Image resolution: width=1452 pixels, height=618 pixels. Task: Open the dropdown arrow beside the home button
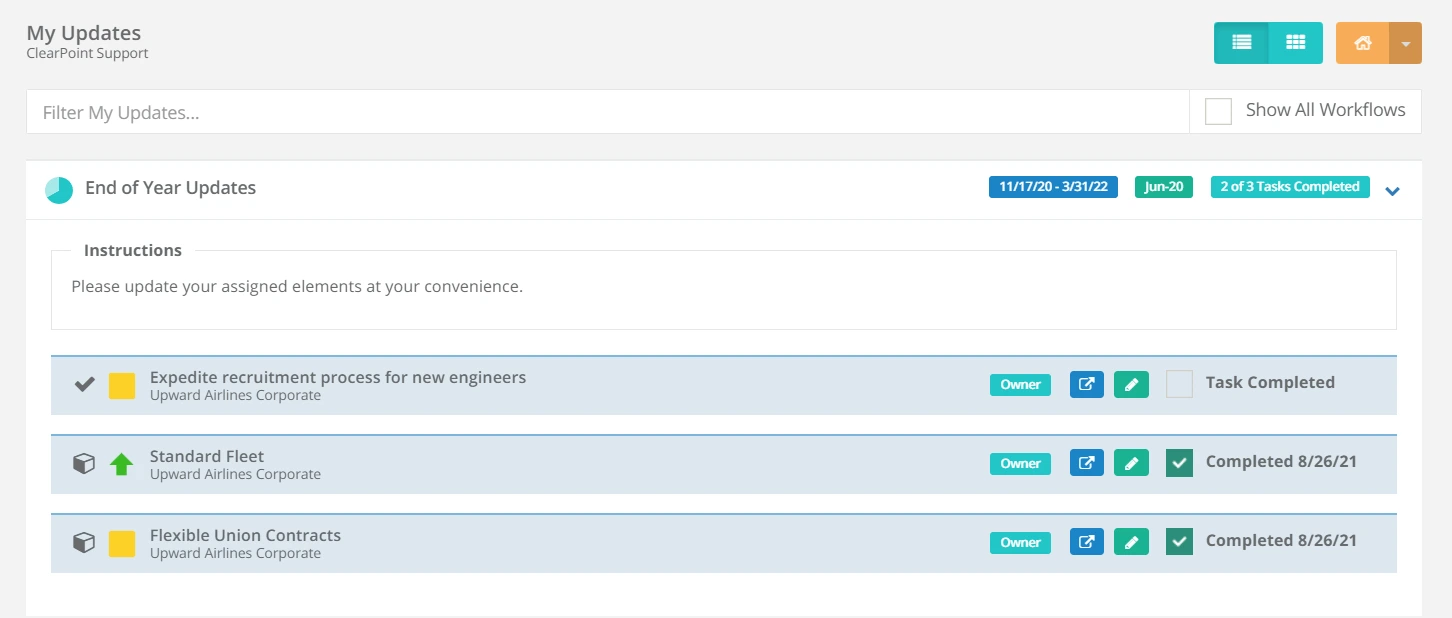(x=1406, y=43)
